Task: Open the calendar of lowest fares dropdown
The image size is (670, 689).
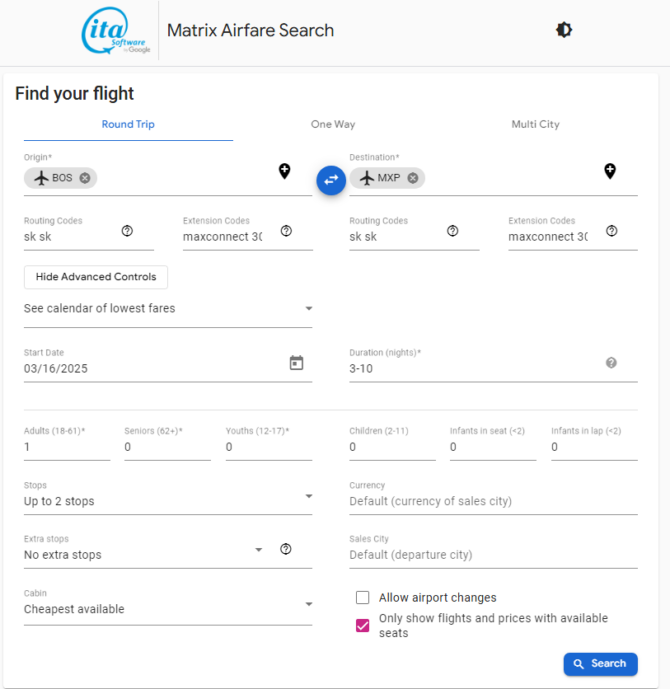Action: pyautogui.click(x=167, y=309)
